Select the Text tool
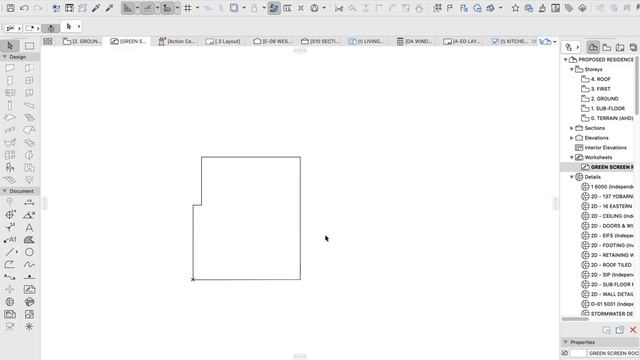This screenshot has width=640, height=360. pyautogui.click(x=29, y=227)
